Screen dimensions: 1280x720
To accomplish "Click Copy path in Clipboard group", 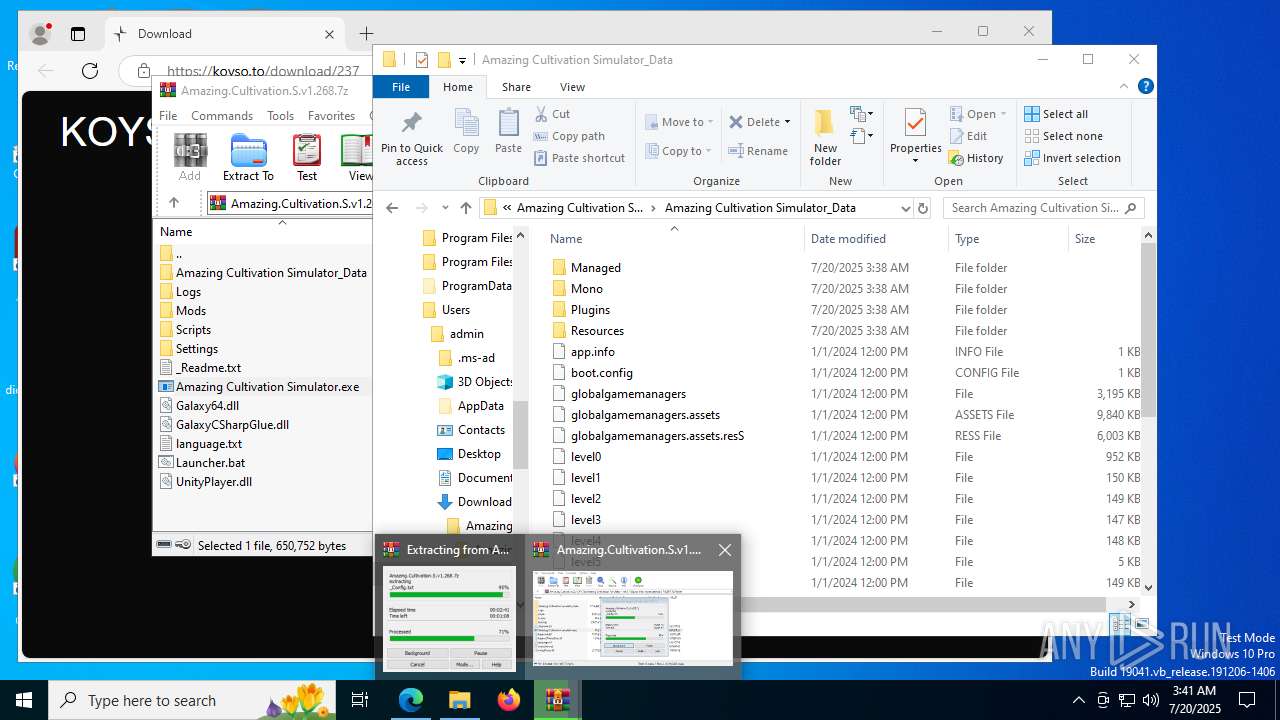I will point(569,136).
